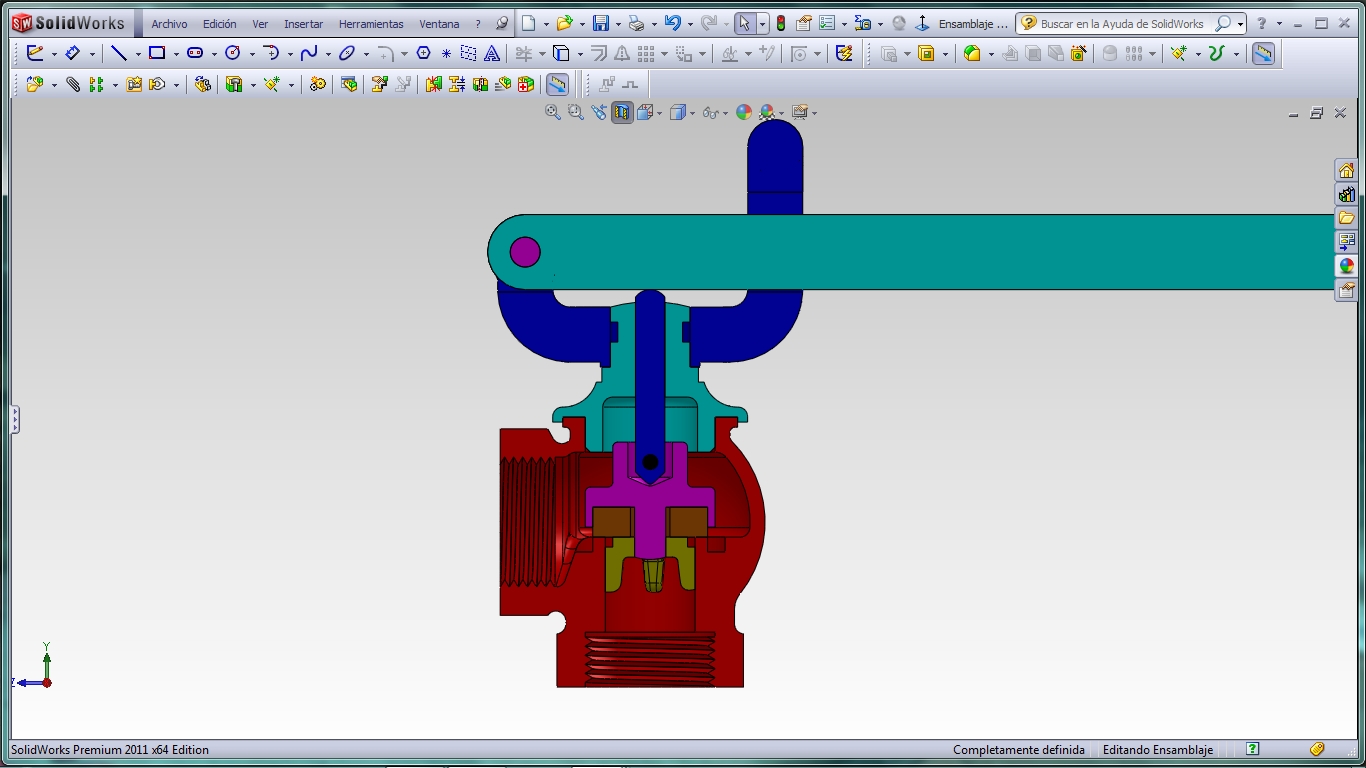Open the File Properties icon

[x=804, y=23]
